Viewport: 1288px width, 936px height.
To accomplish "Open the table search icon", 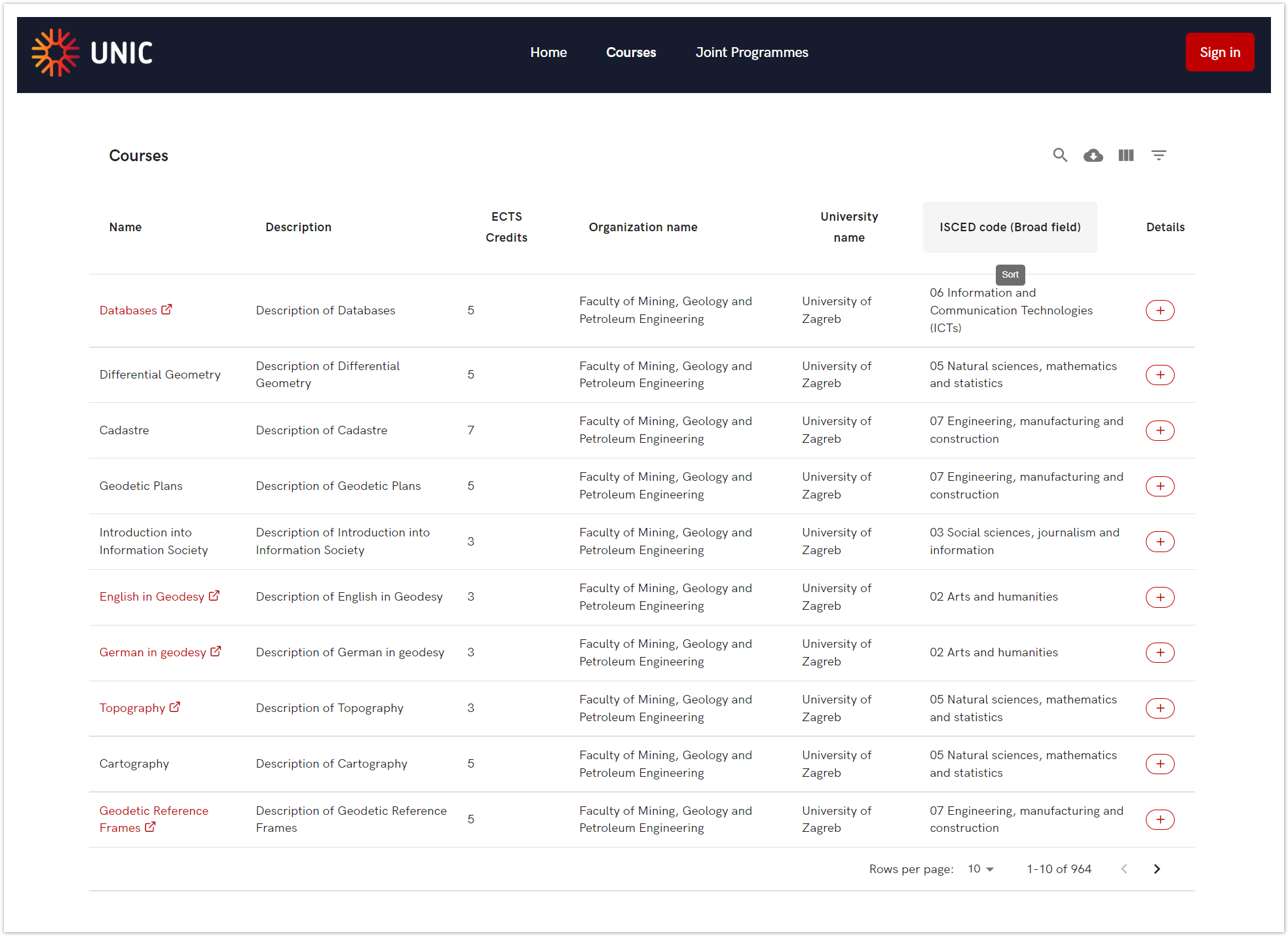I will click(1059, 155).
